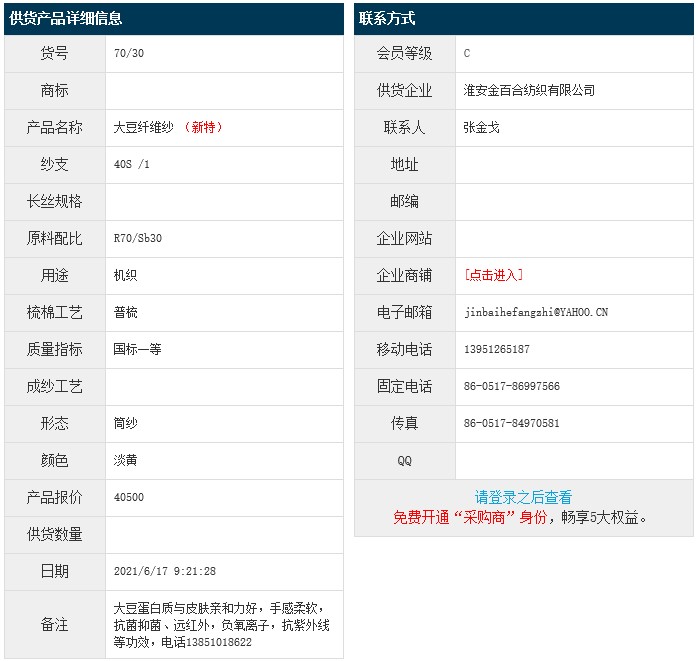The width and height of the screenshot is (698, 661).
Task: Click the product name 大豆纤维纱
Action: [x=144, y=127]
